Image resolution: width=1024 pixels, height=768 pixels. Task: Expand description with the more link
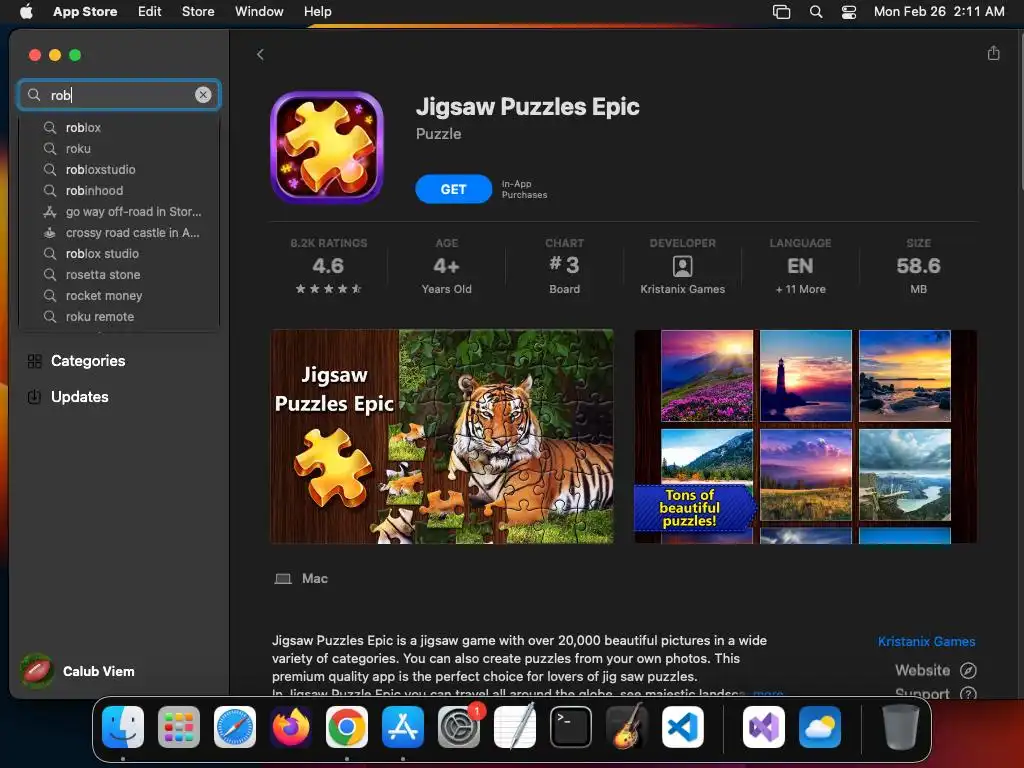768,694
